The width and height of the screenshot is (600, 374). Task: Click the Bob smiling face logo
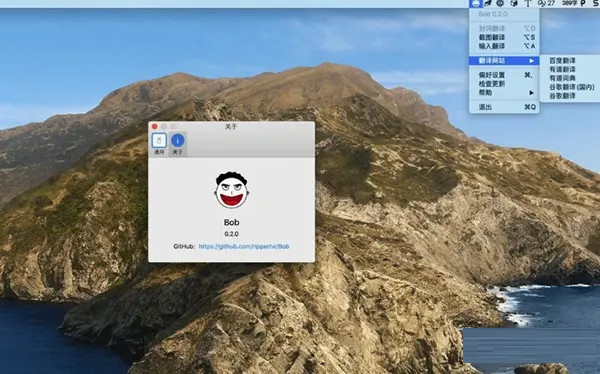coord(231,190)
